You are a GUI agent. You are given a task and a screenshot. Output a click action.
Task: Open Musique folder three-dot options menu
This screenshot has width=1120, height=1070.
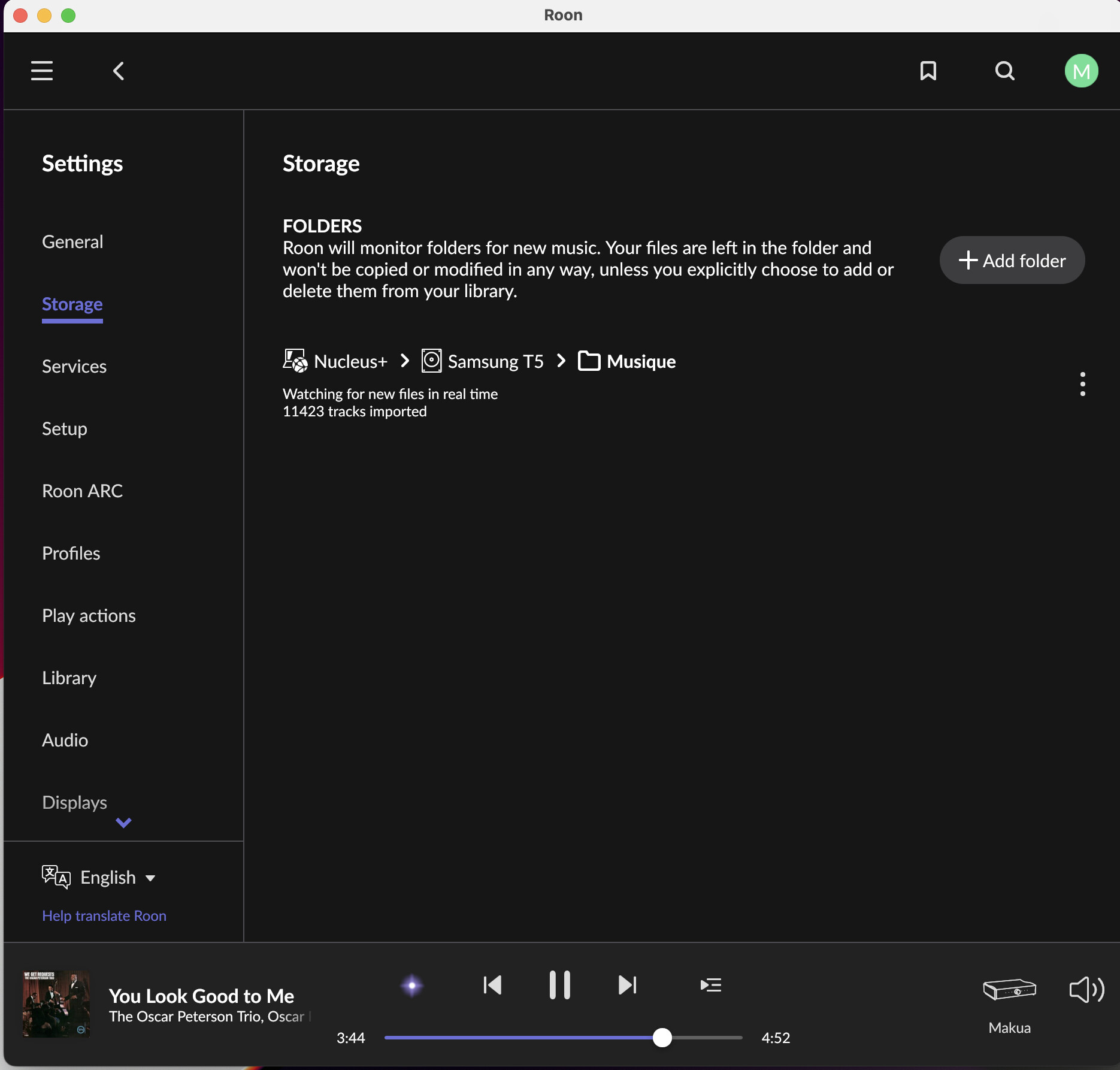coord(1082,384)
